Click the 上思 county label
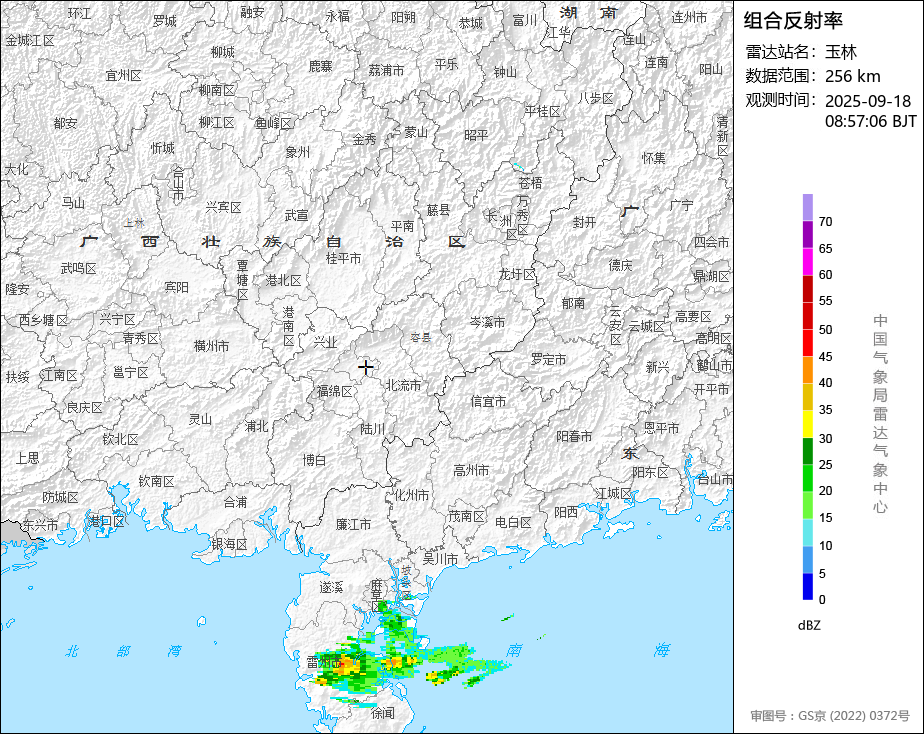This screenshot has height=734, width=924. point(28,458)
